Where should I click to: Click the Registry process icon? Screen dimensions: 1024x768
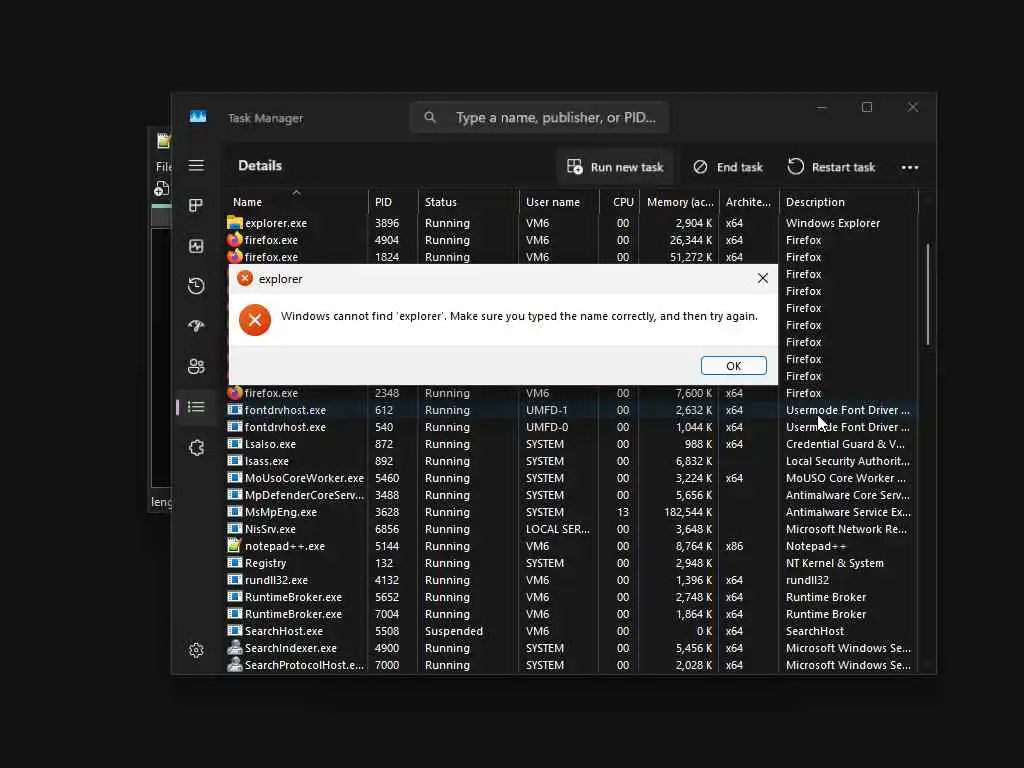tap(234, 562)
